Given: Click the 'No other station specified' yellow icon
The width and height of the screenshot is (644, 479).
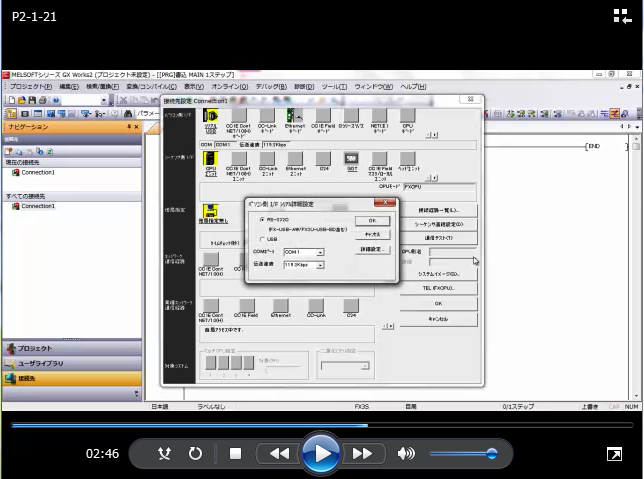Looking at the screenshot, I should [x=211, y=211].
